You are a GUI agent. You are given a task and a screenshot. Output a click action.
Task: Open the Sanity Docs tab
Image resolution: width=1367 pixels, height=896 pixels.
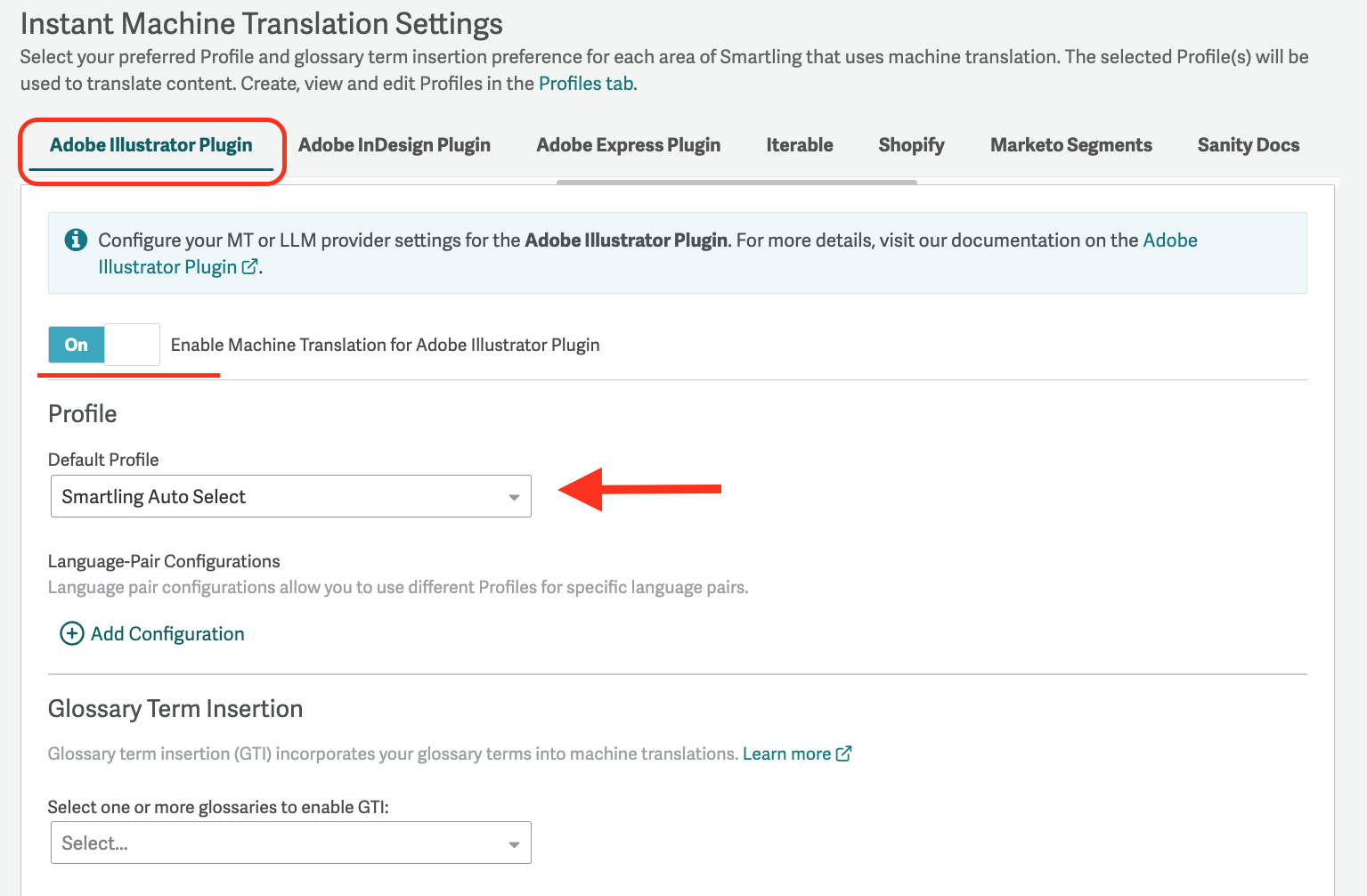[1249, 145]
